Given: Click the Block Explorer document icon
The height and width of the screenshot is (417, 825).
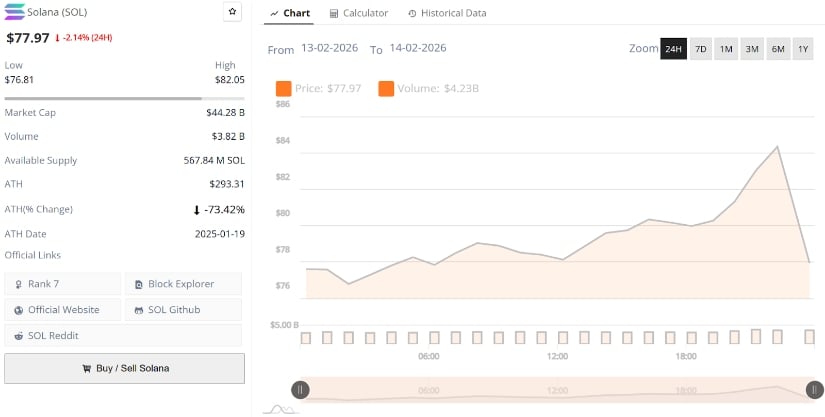Looking at the screenshot, I should click(x=139, y=284).
